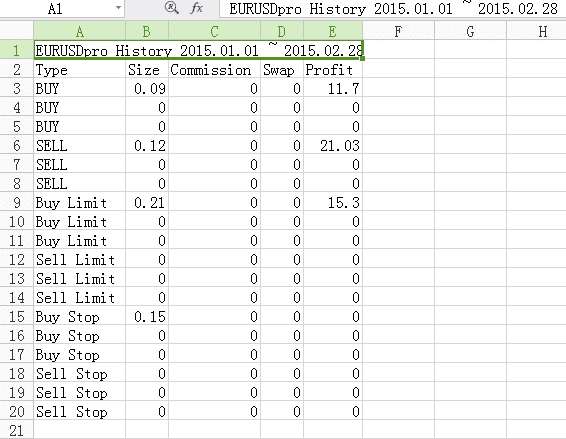Image resolution: width=566 pixels, height=439 pixels.
Task: Select the BUY cell in row 3
Action: click(x=80, y=88)
